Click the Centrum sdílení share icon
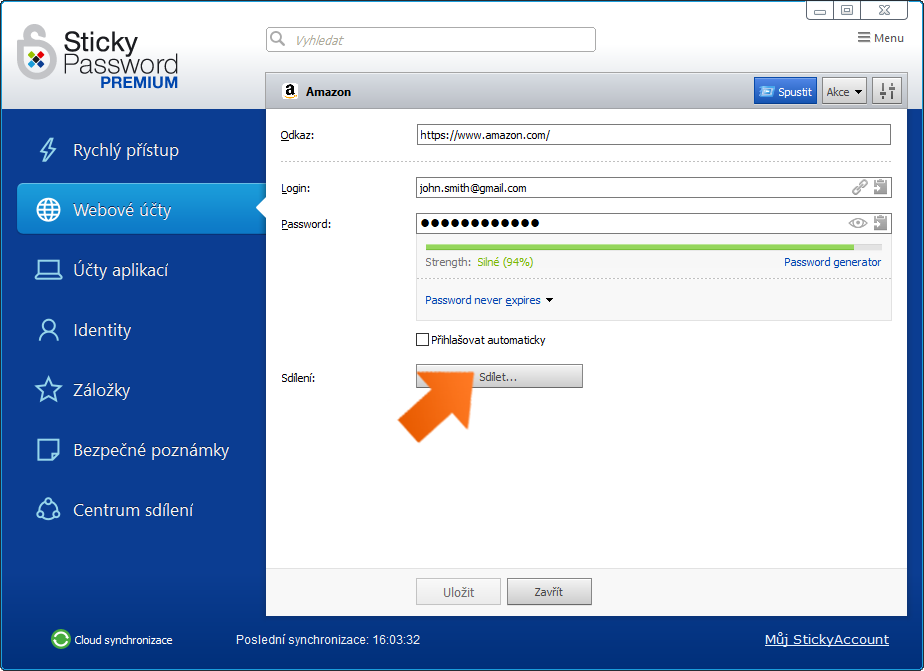Screen dimensions: 924x671 (48, 509)
